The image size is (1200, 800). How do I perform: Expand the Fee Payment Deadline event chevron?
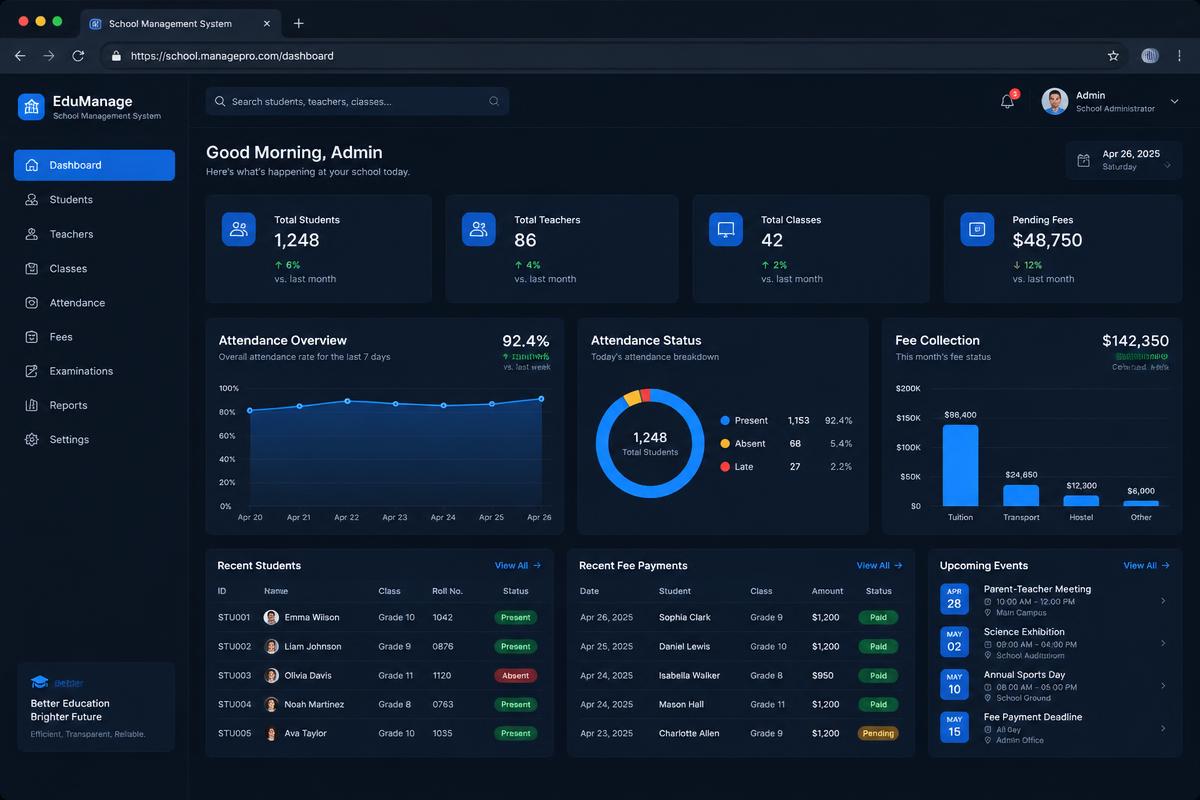pyautogui.click(x=1162, y=728)
